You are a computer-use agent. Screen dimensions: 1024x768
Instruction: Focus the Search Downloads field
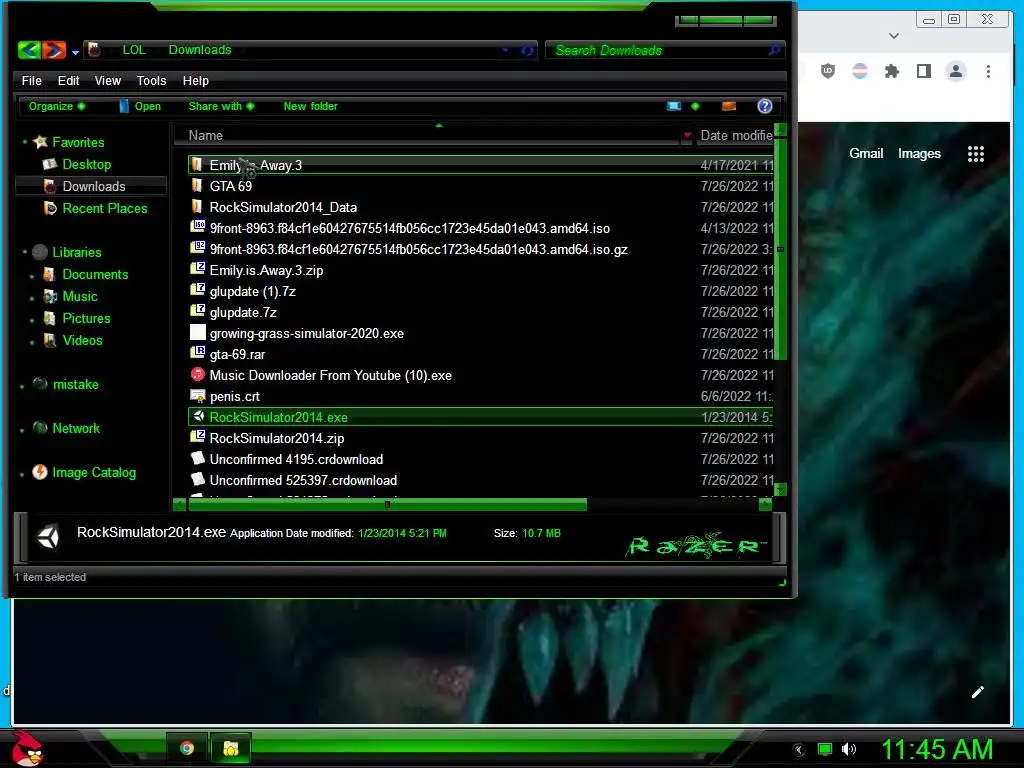pyautogui.click(x=658, y=50)
